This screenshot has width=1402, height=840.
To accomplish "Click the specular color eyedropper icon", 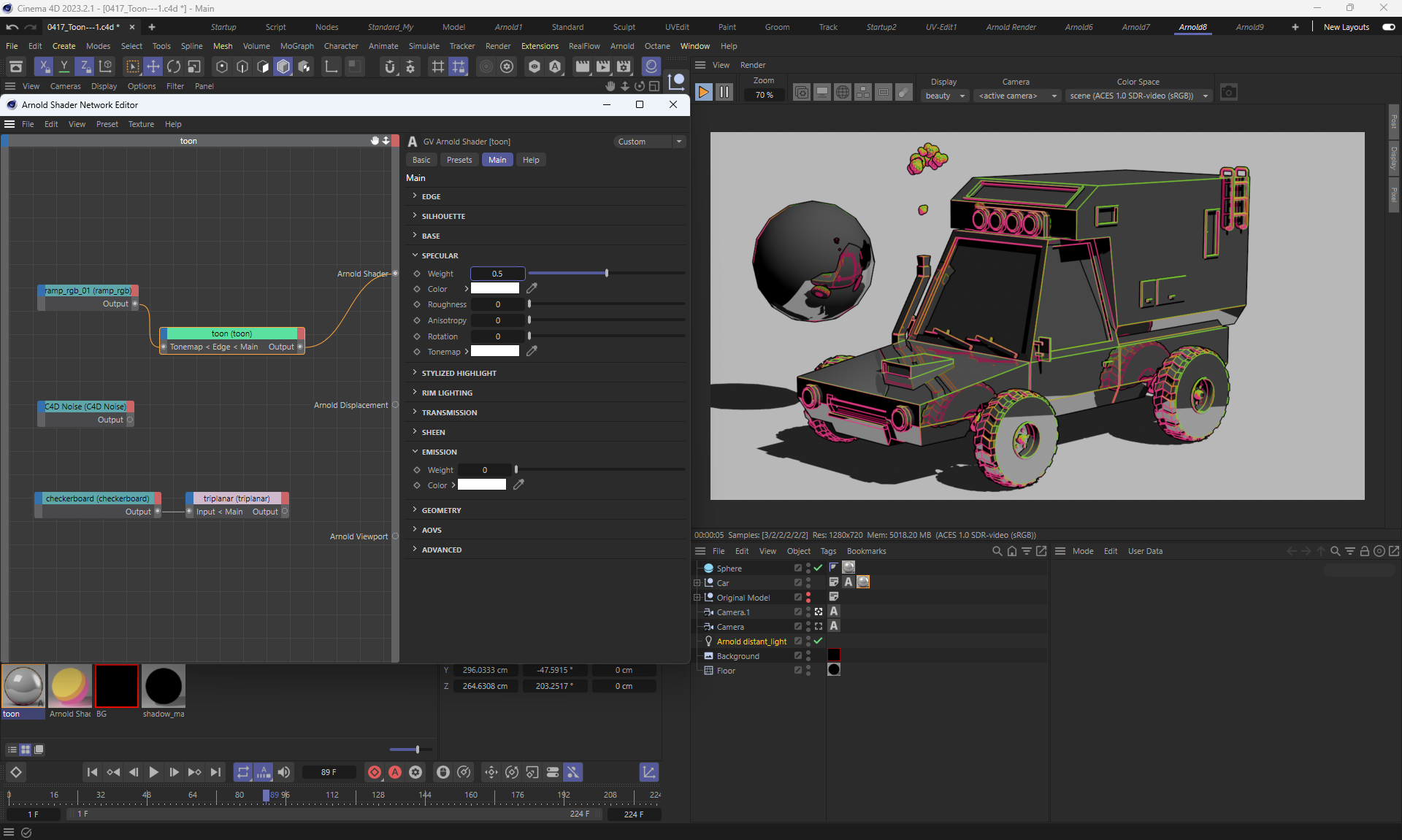I will [532, 288].
